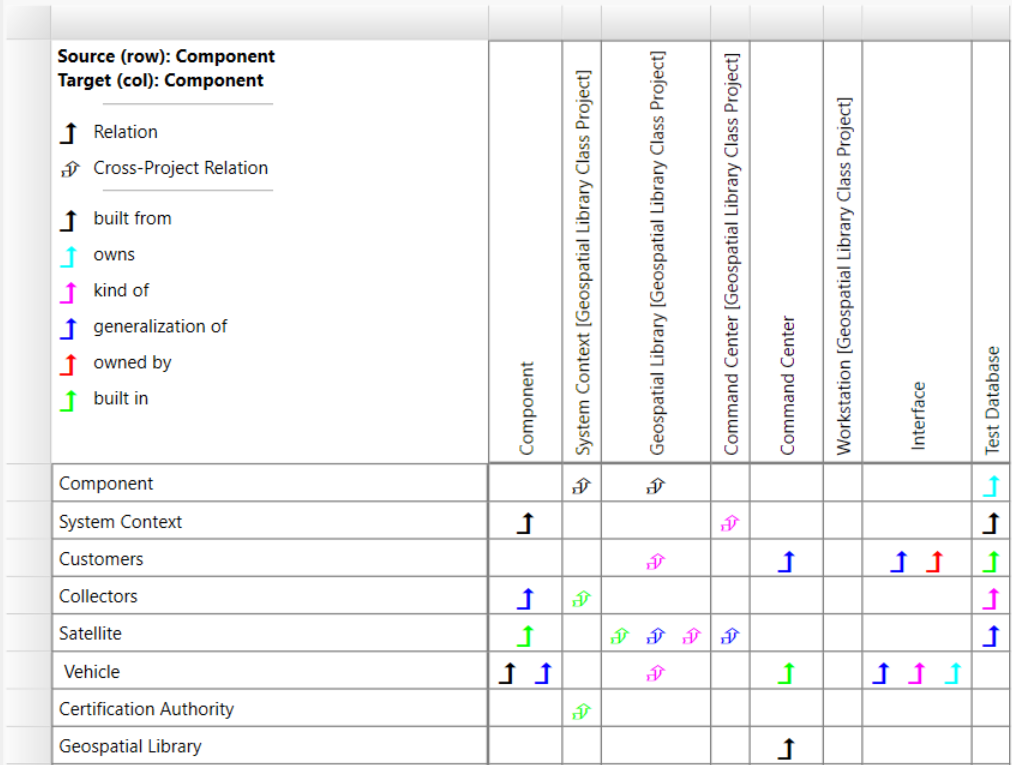Click the 'Cross-Project Relation' legend entry

coord(165,168)
